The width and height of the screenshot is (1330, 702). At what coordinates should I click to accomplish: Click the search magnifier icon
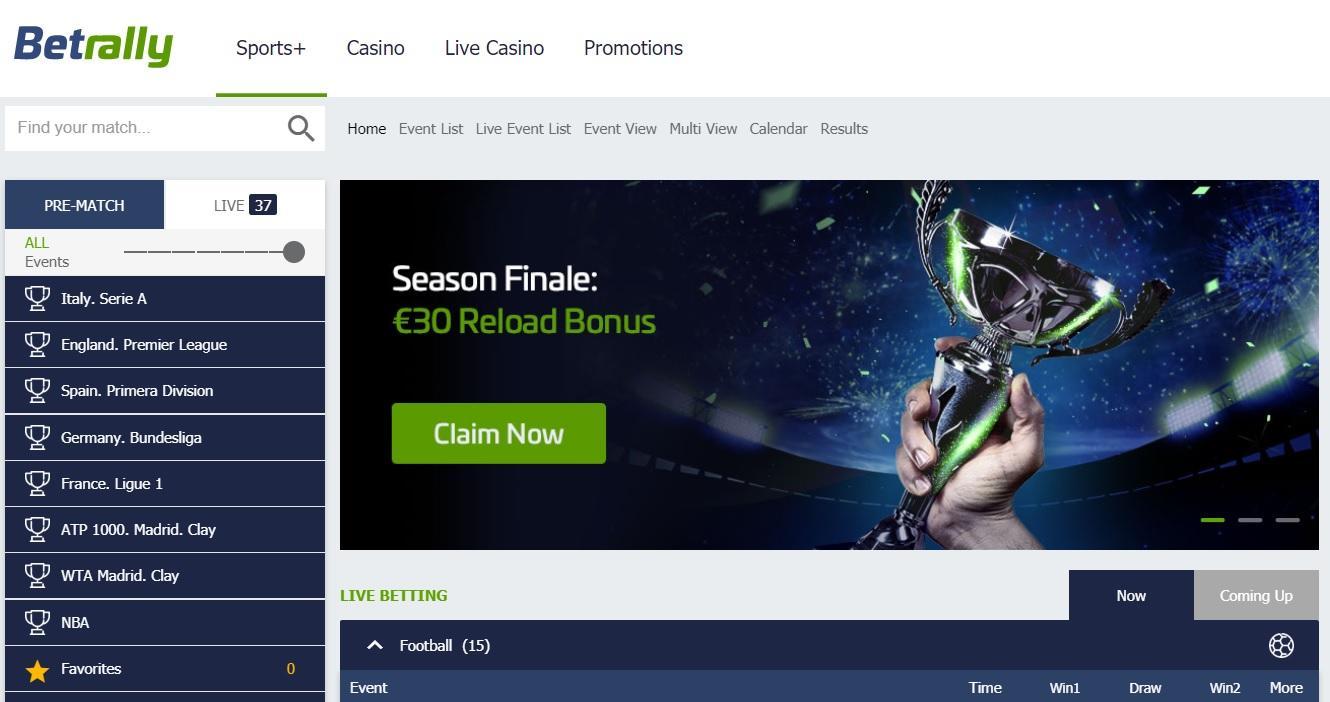[x=301, y=128]
